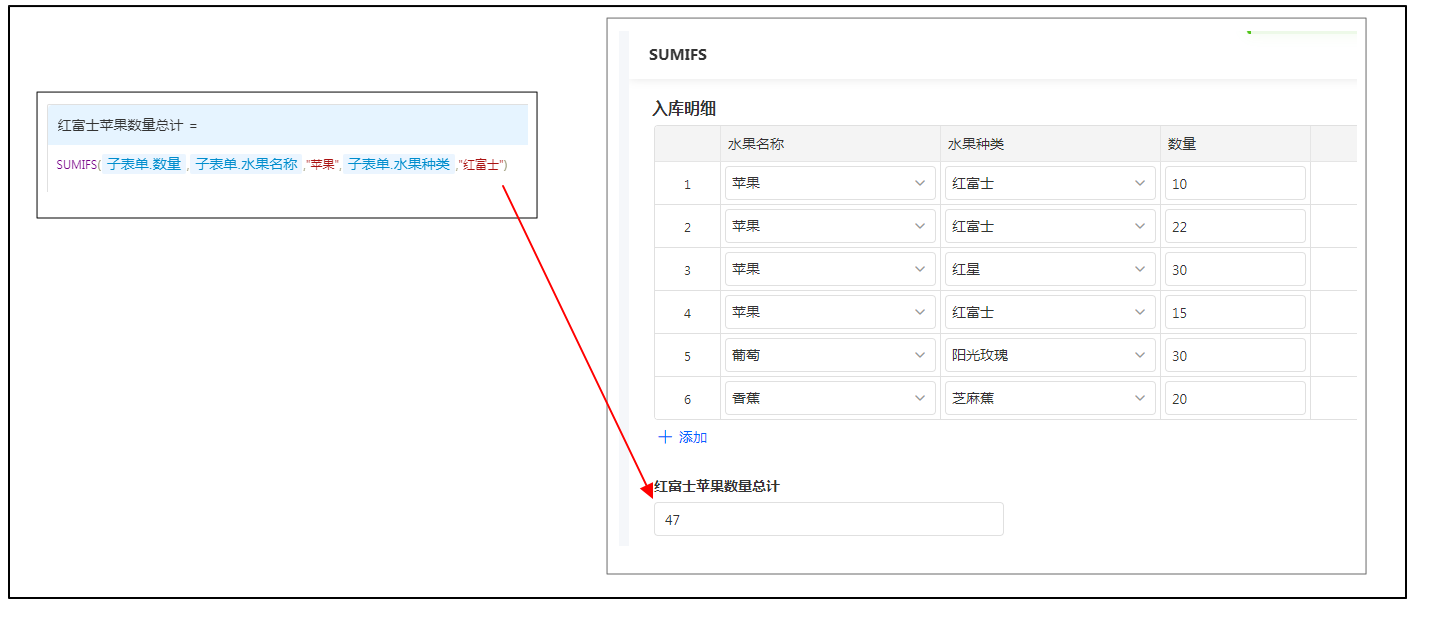Viewport: 1432px width, 629px height.
Task: Select the quantity field containing 22
Action: pyautogui.click(x=1234, y=227)
